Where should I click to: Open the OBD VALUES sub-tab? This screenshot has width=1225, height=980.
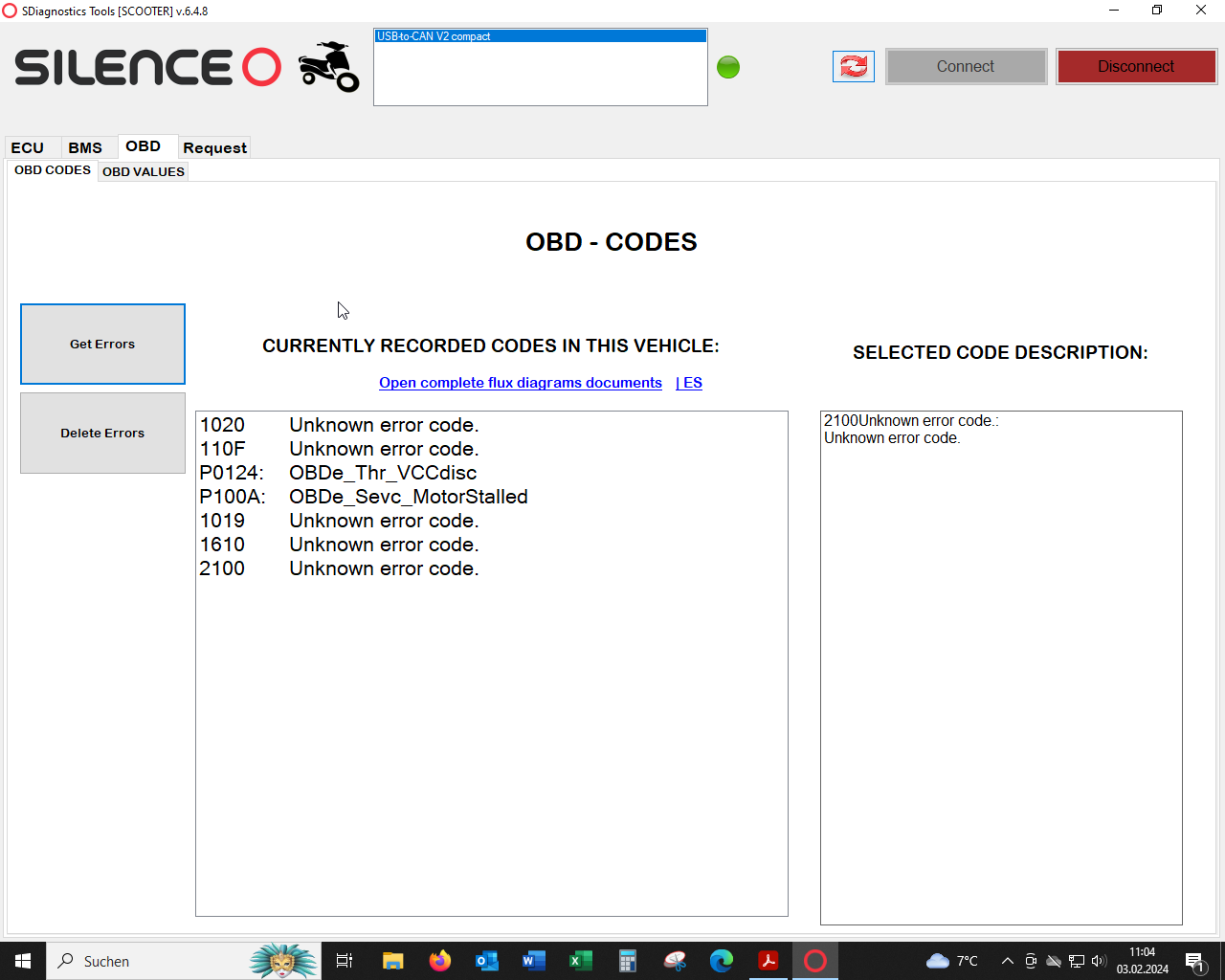click(x=144, y=172)
